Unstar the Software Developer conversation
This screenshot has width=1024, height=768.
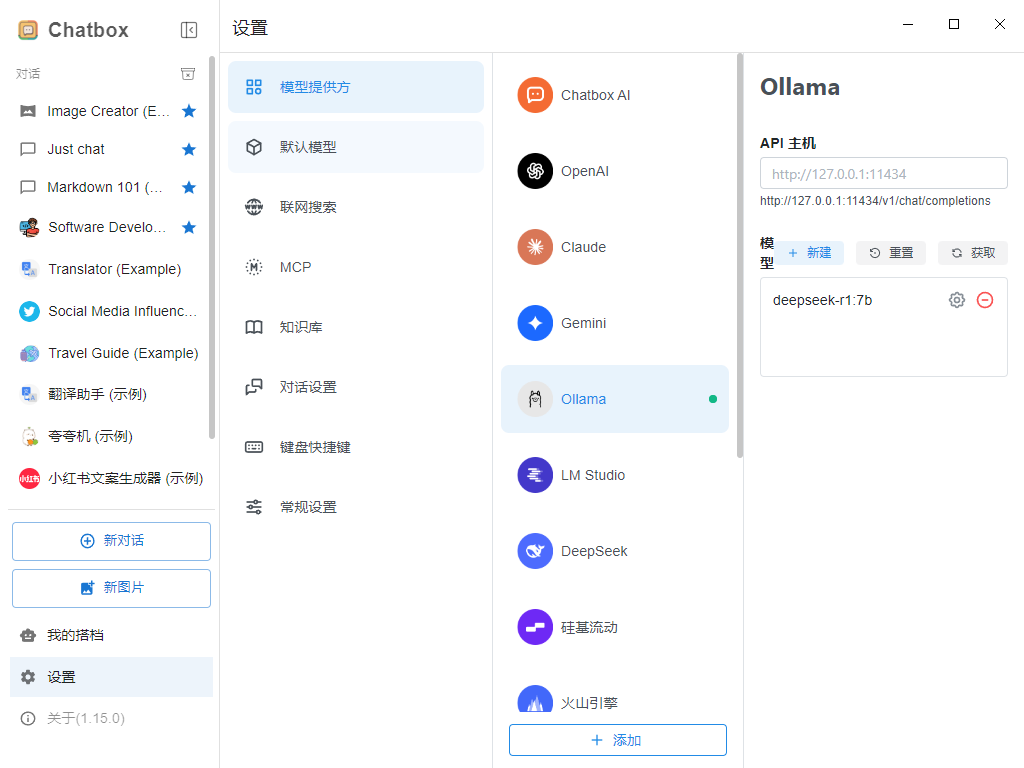pos(189,227)
